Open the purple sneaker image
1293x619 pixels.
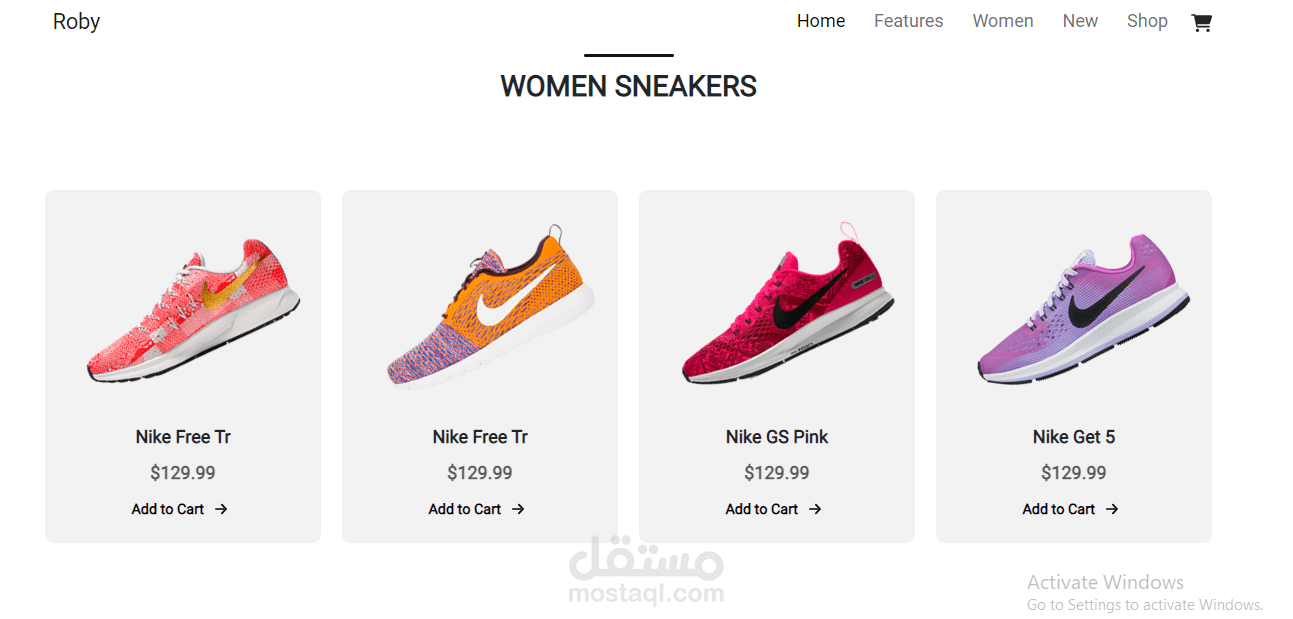[1083, 309]
